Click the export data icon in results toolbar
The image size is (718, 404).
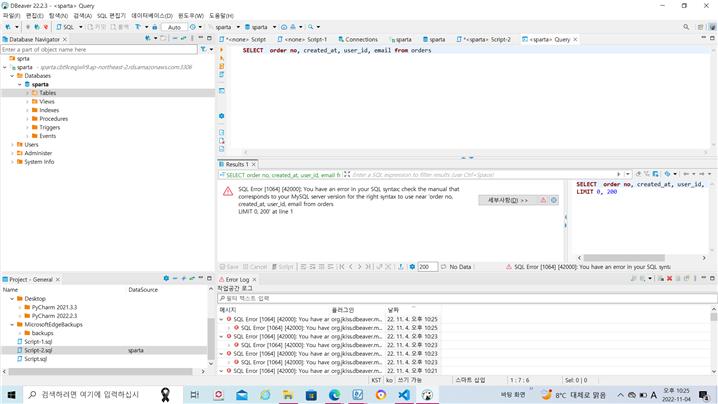coord(401,267)
